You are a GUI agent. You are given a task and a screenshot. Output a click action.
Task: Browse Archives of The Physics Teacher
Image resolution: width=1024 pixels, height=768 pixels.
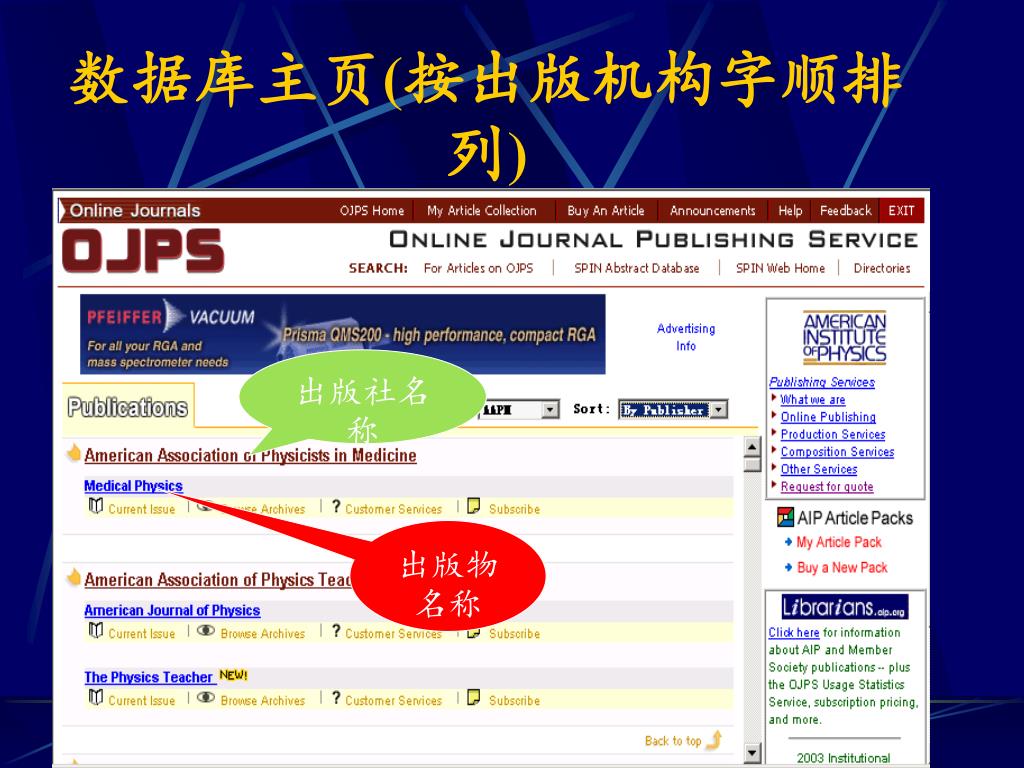263,701
